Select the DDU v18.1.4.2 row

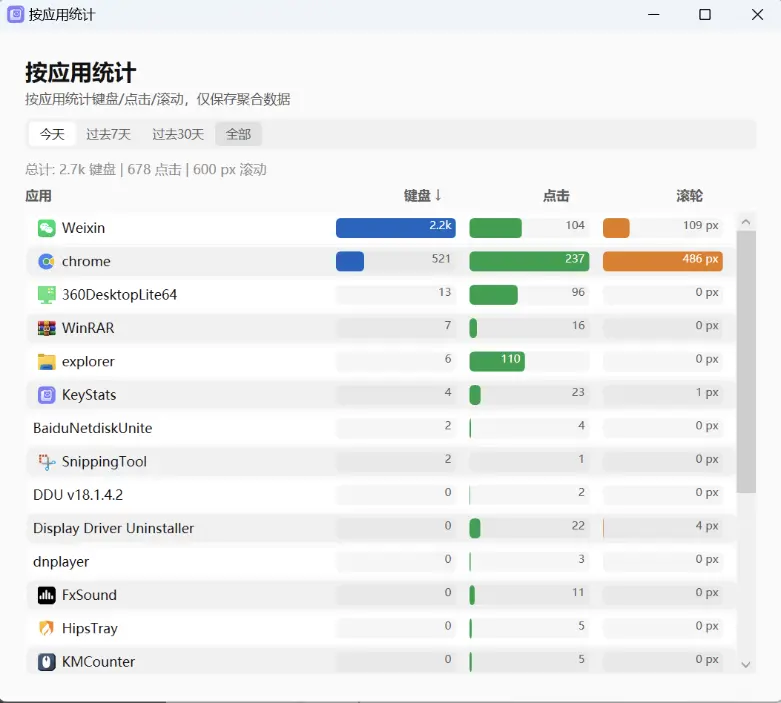382,495
